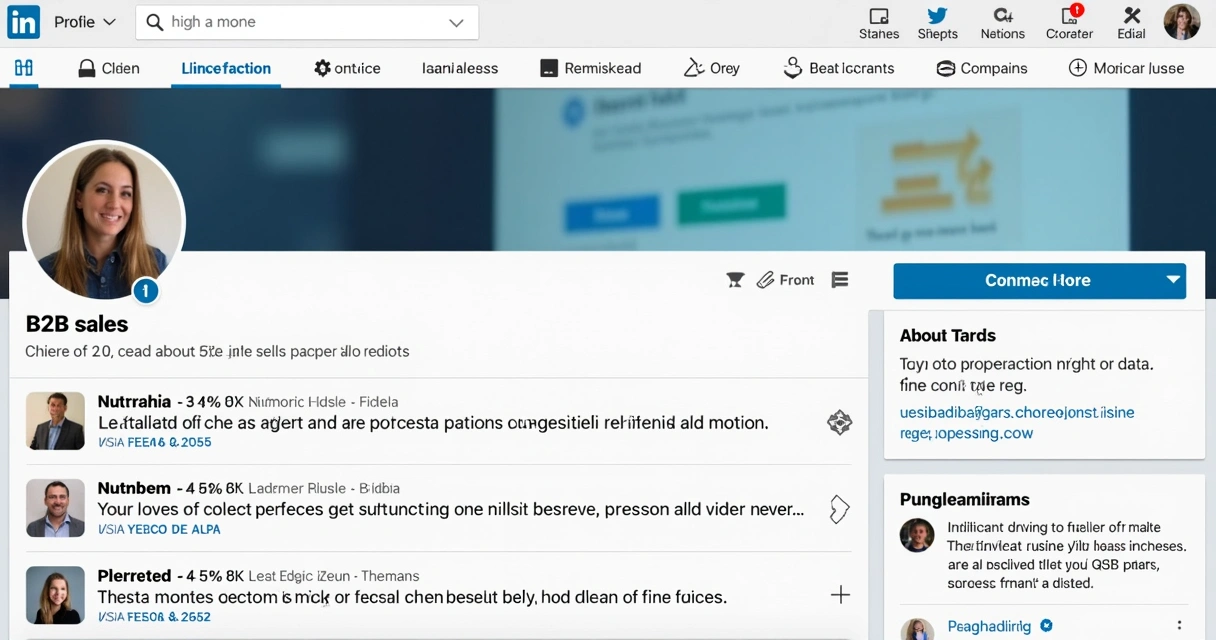Viewport: 1216px width, 640px height.
Task: Open the Compains tab
Action: [x=982, y=68]
